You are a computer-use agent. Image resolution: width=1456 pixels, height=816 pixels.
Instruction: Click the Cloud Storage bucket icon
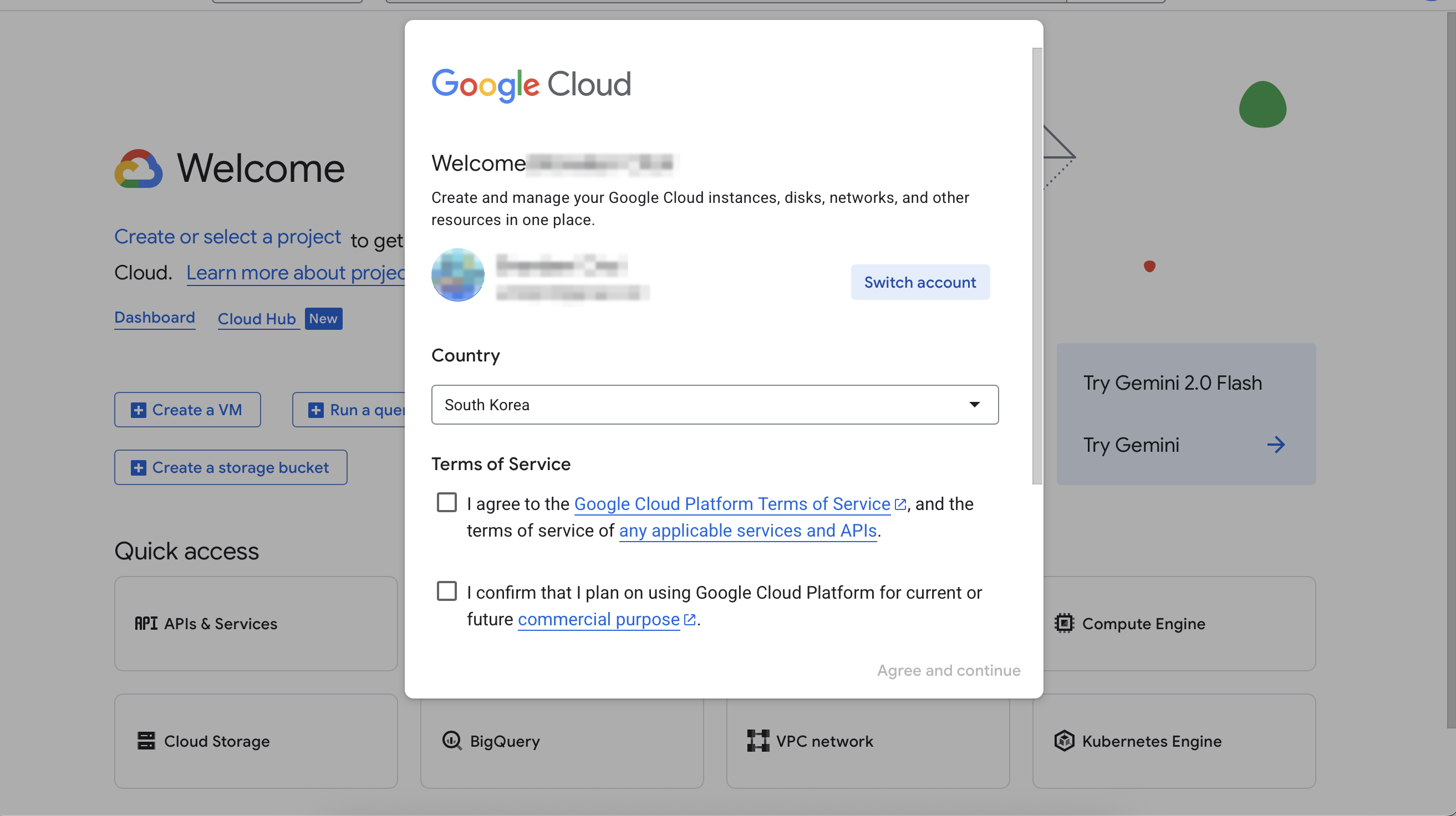[146, 741]
